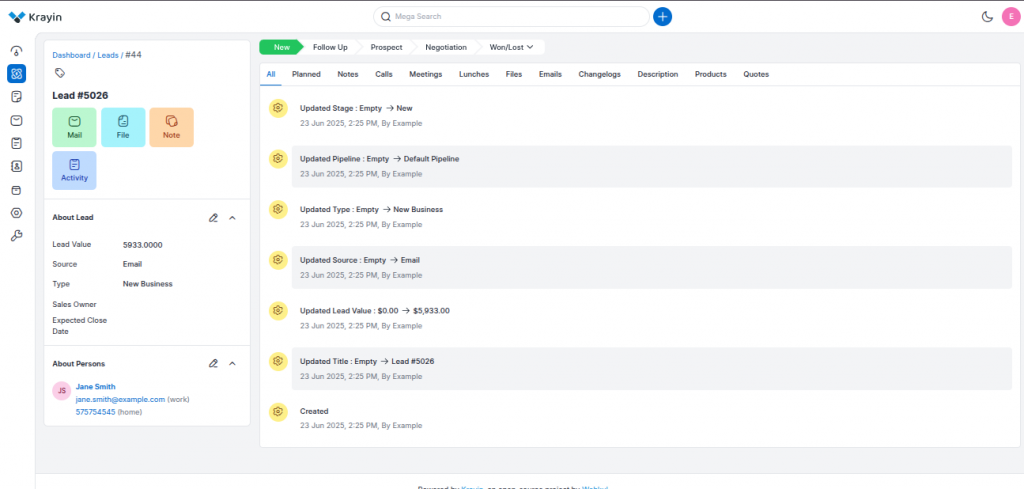Image resolution: width=1024 pixels, height=489 pixels.
Task: Click the blue plus quick-create button
Action: click(x=662, y=16)
